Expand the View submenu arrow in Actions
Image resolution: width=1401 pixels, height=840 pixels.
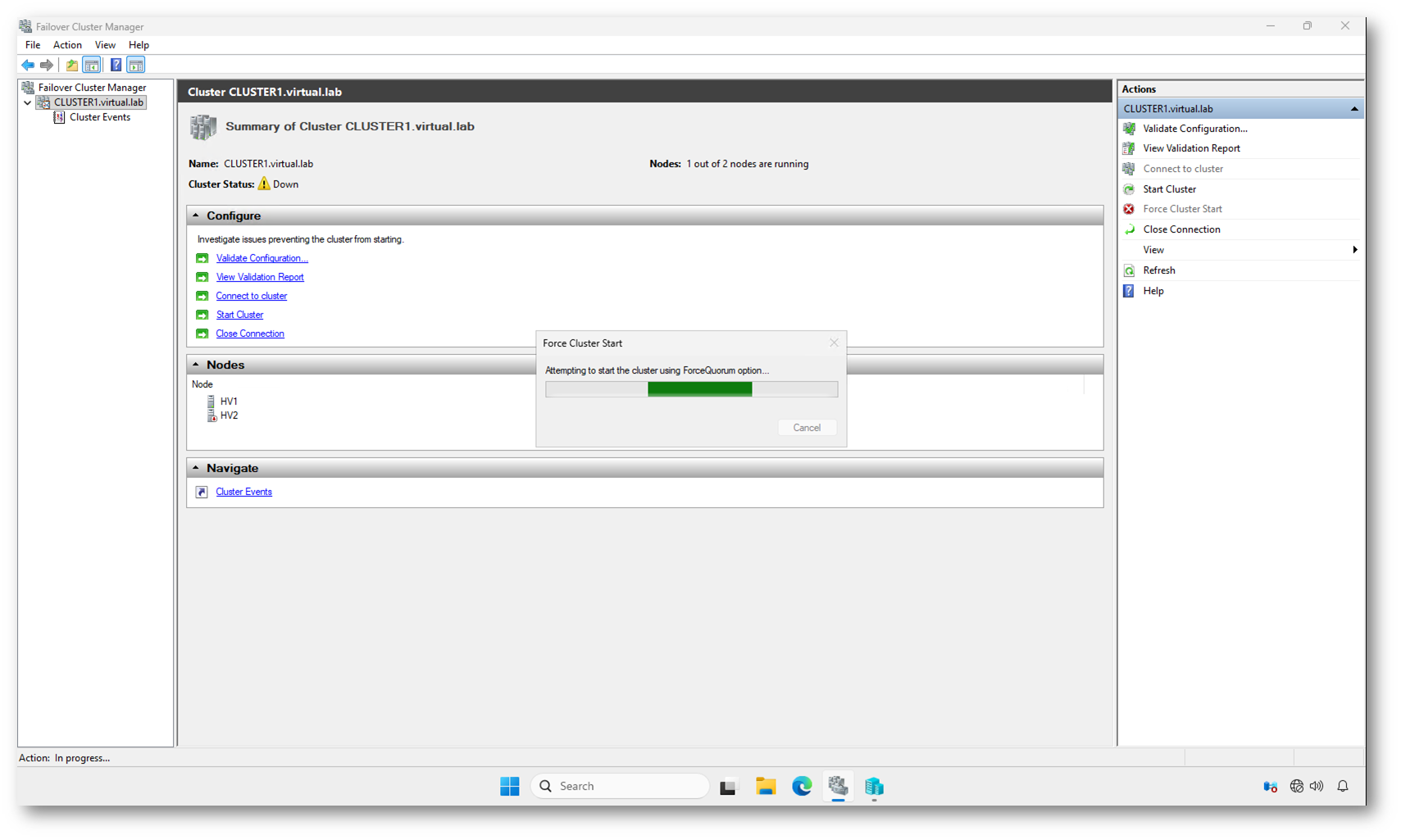(x=1354, y=250)
